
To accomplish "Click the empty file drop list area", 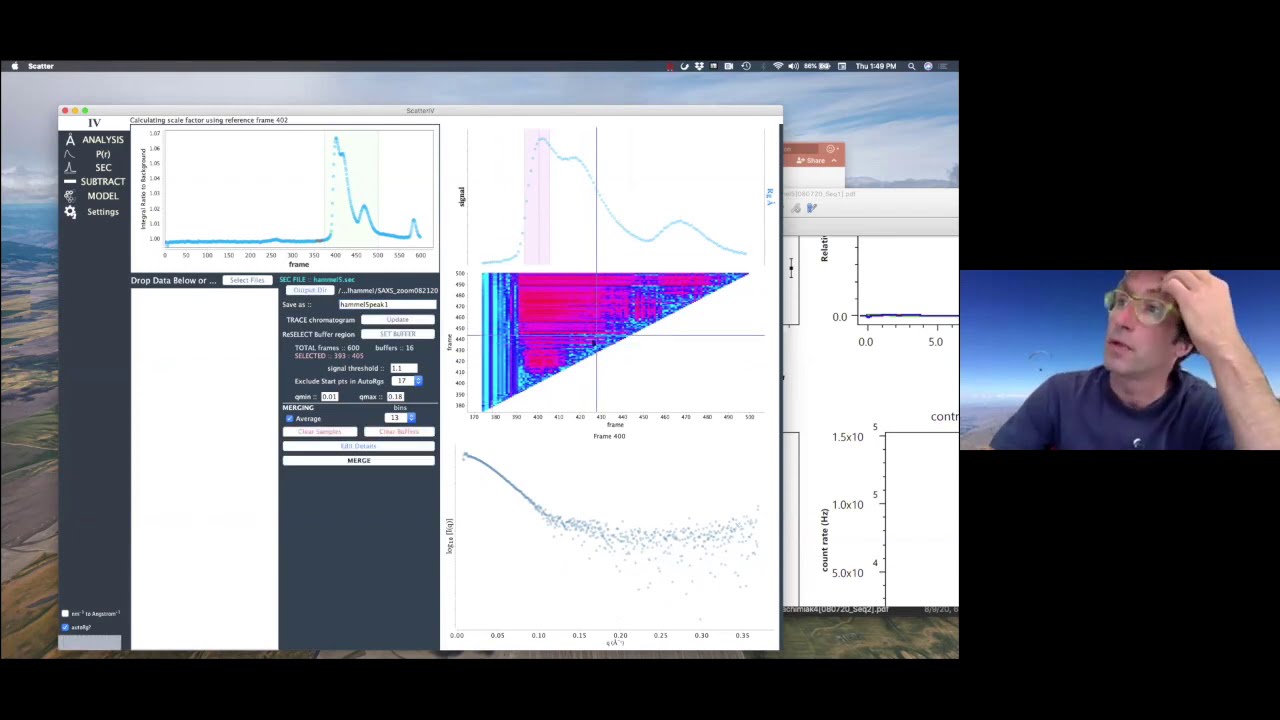I will [204, 468].
